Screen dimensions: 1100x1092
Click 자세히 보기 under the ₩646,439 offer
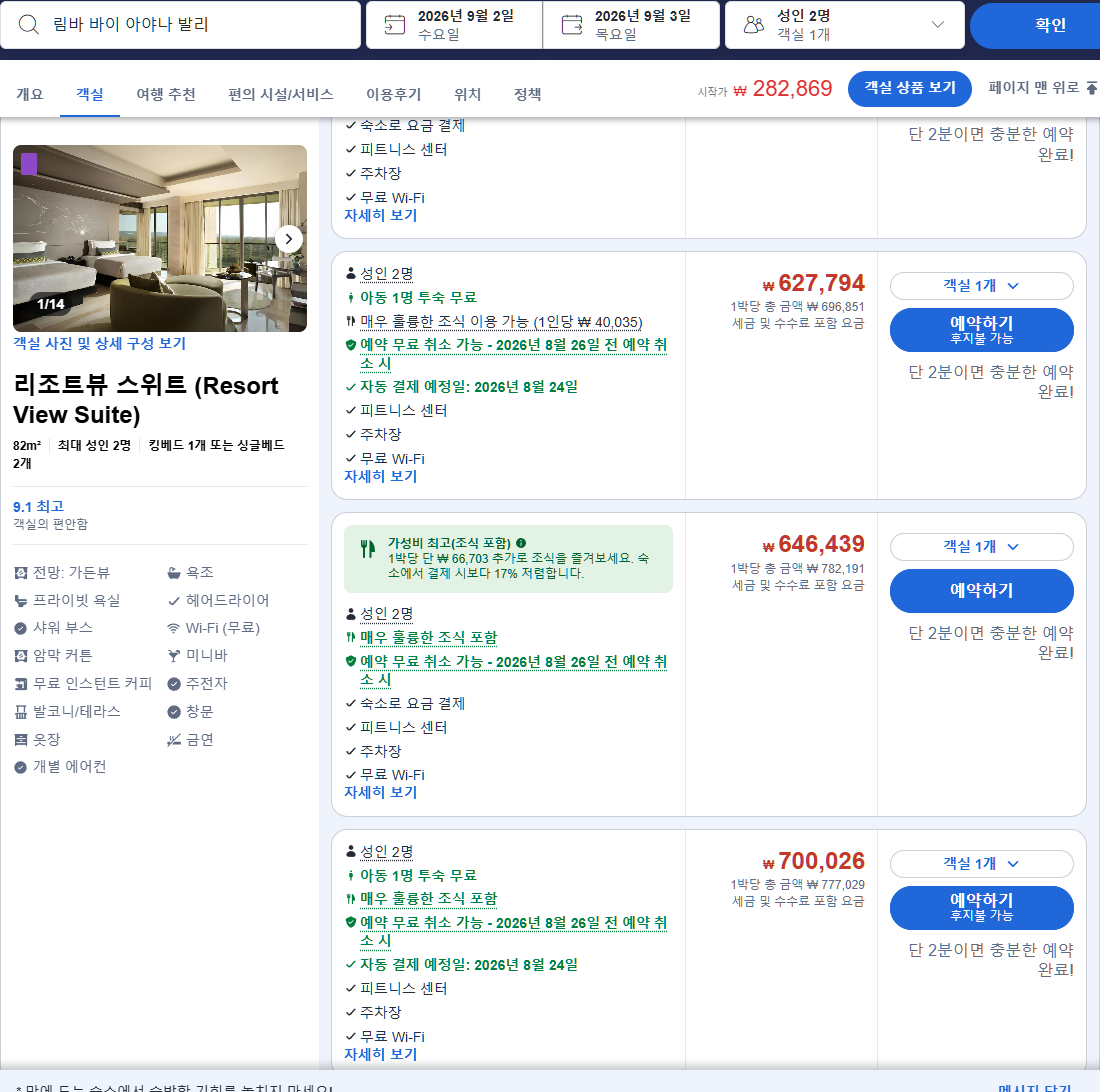(x=381, y=793)
